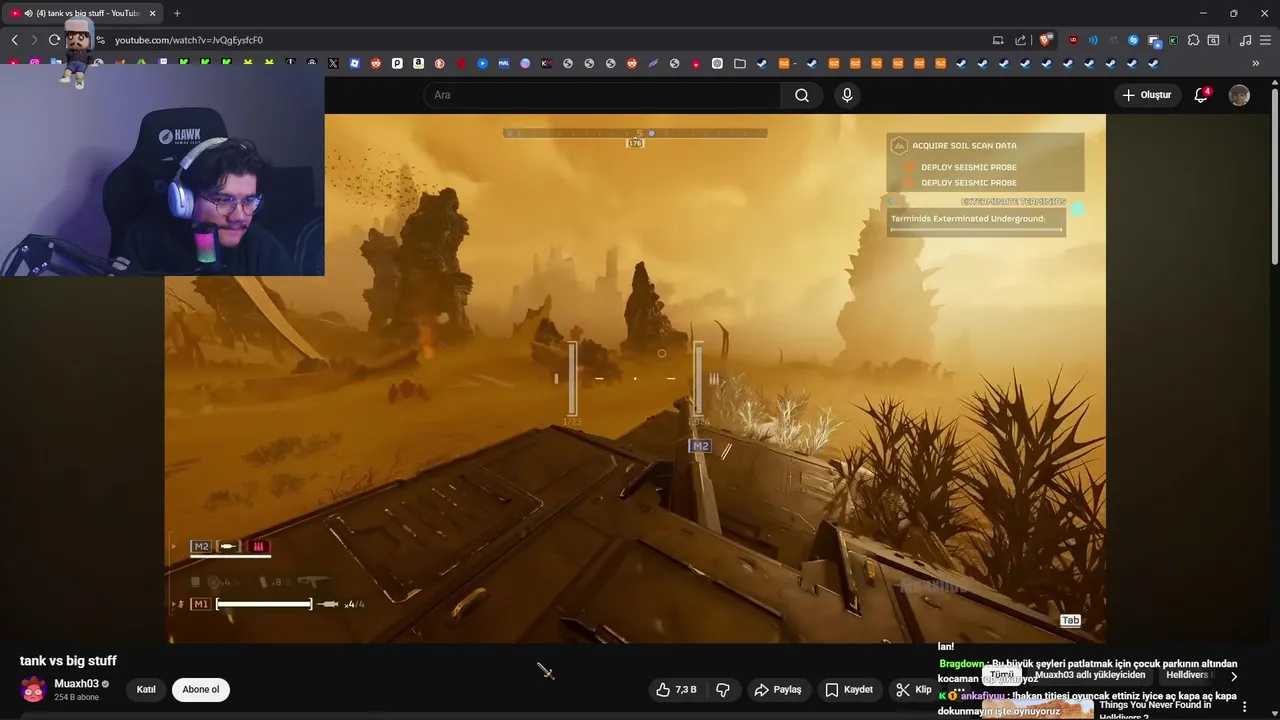1280x720 pixels.
Task: Focus the YouTube Ara search field
Action: click(x=603, y=95)
